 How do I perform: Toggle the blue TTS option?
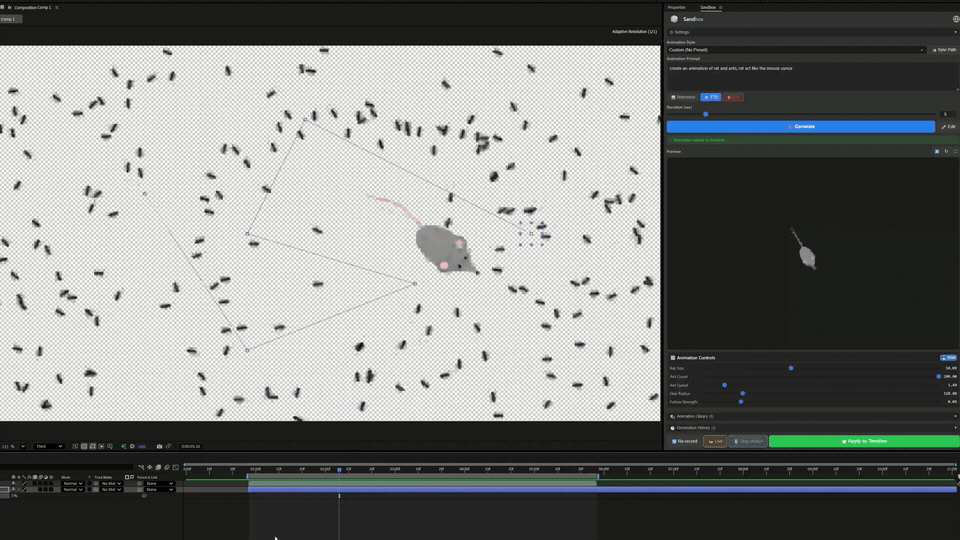[711, 97]
